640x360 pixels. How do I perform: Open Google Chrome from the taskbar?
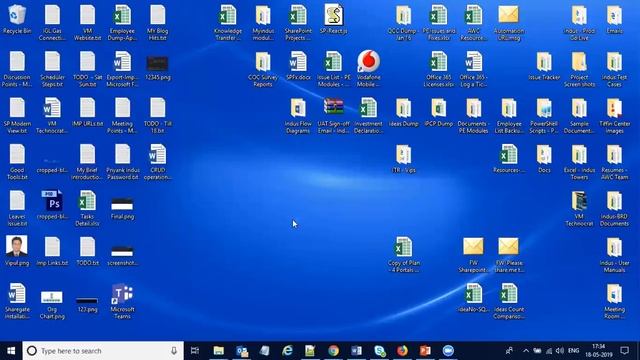(x=333, y=351)
